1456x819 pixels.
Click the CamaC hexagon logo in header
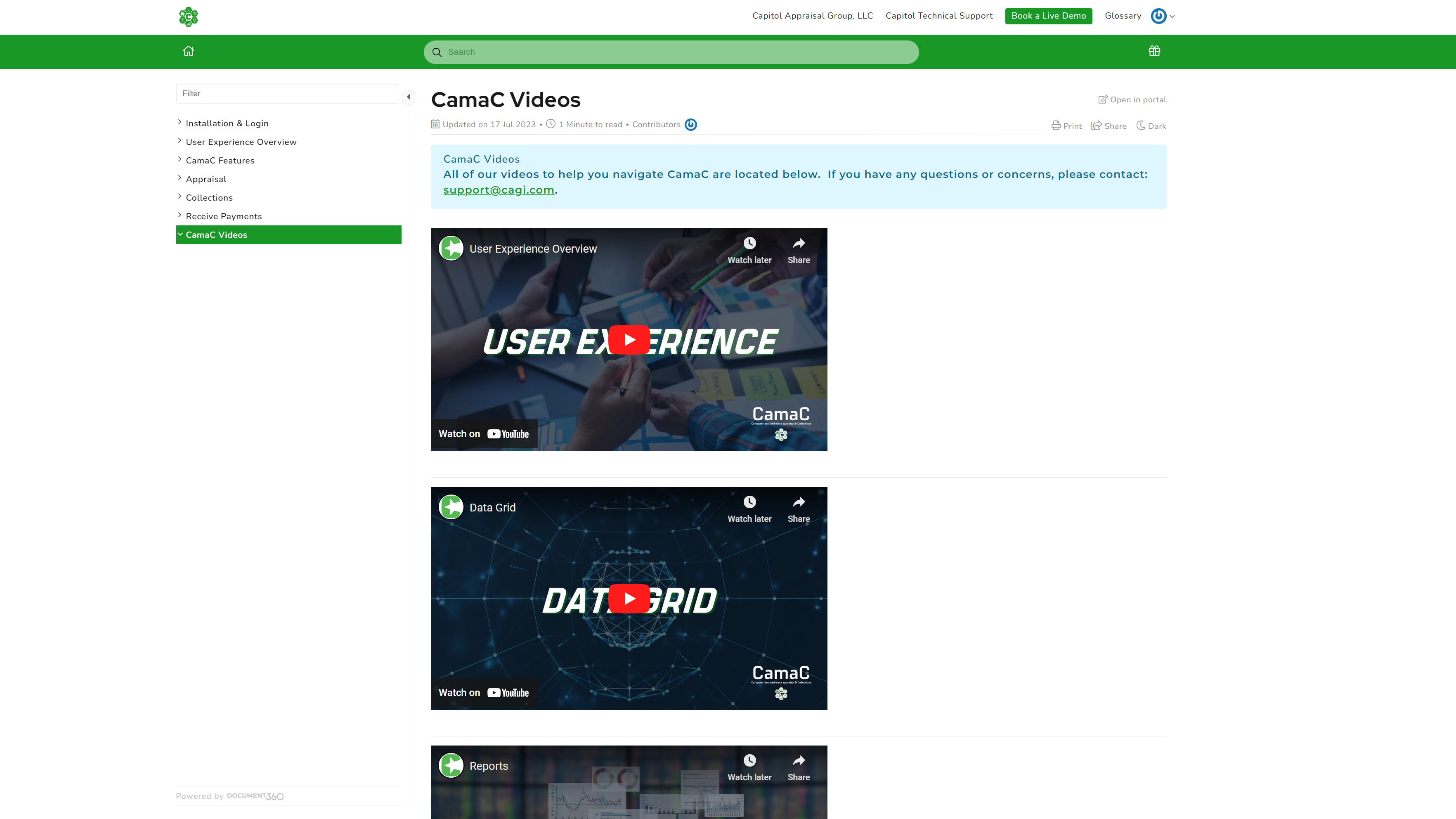pos(188,17)
